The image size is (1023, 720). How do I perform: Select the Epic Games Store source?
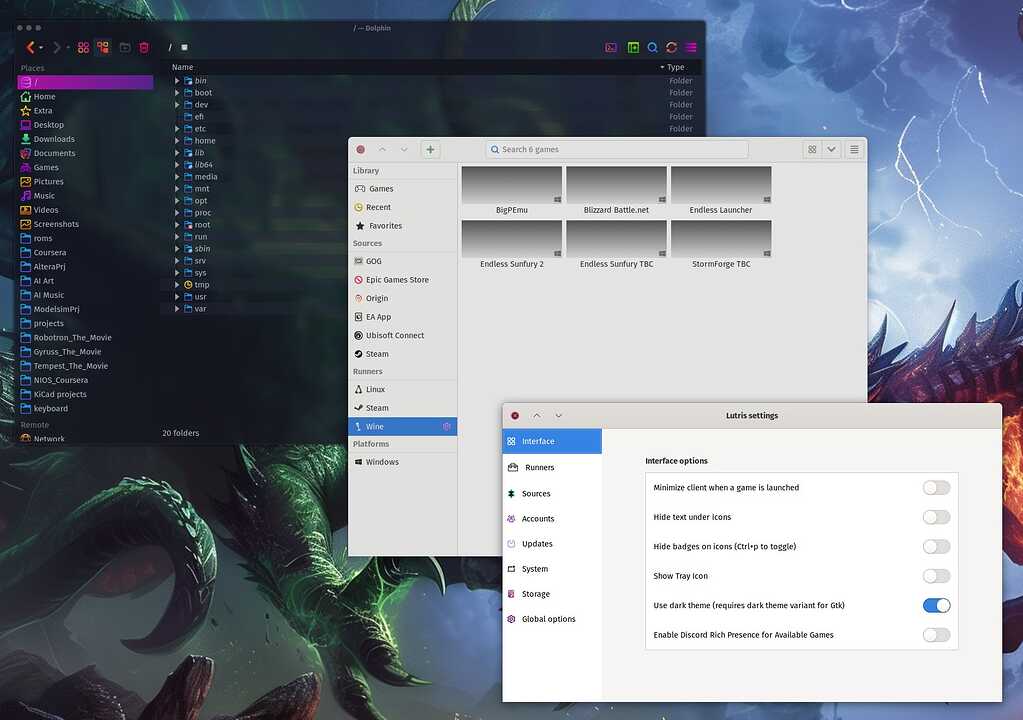(x=396, y=279)
